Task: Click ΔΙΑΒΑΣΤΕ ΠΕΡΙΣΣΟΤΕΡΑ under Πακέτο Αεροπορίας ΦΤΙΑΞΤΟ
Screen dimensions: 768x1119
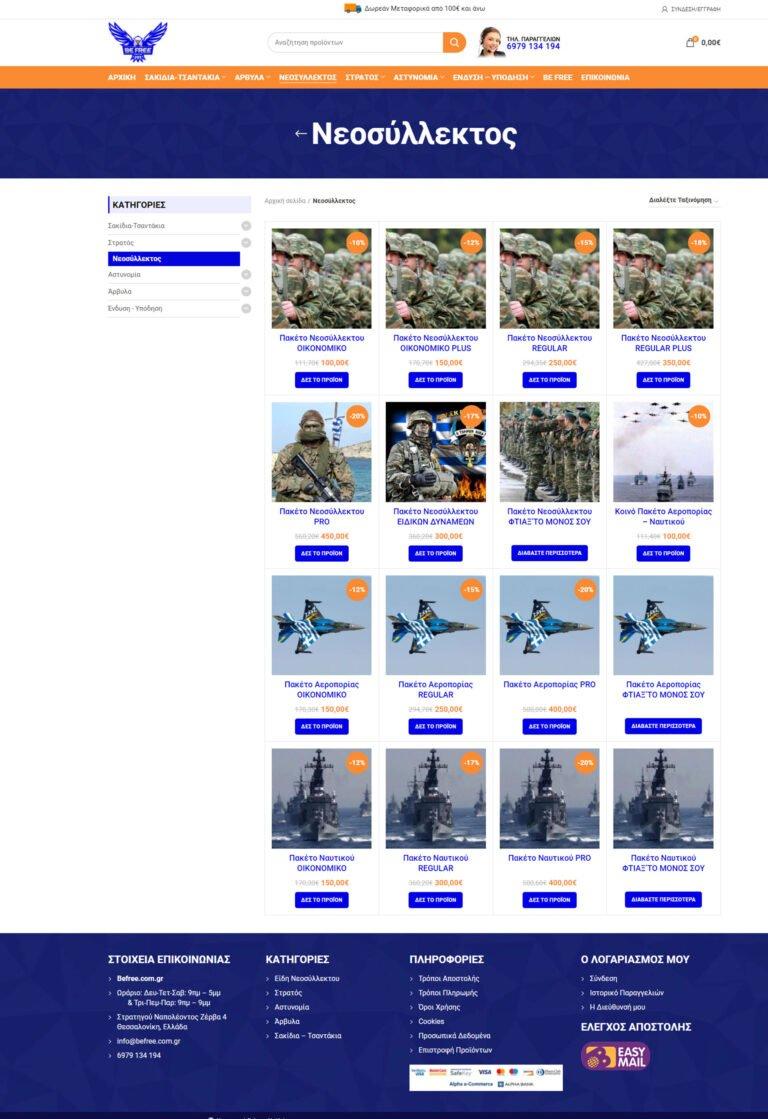Action: [x=663, y=726]
